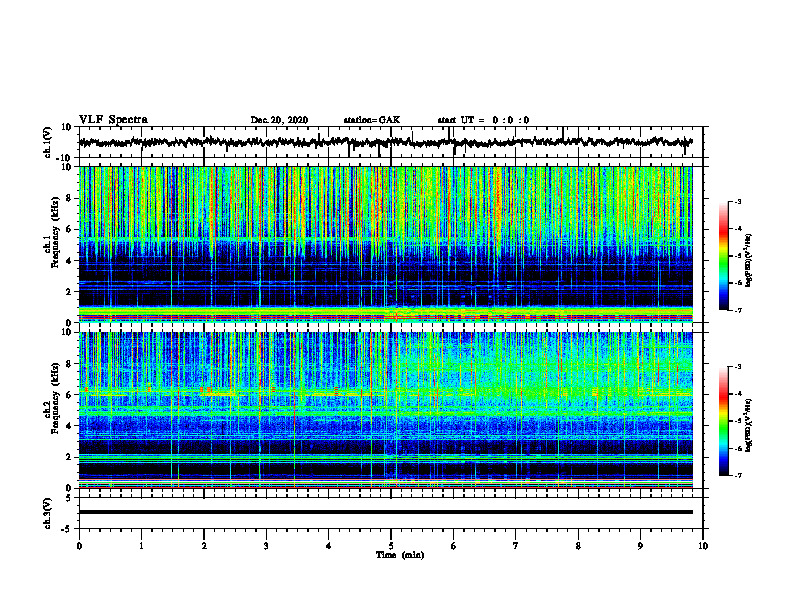
Task: Select the "start UT = 0 : 0 : 0" text
Action: [x=483, y=120]
